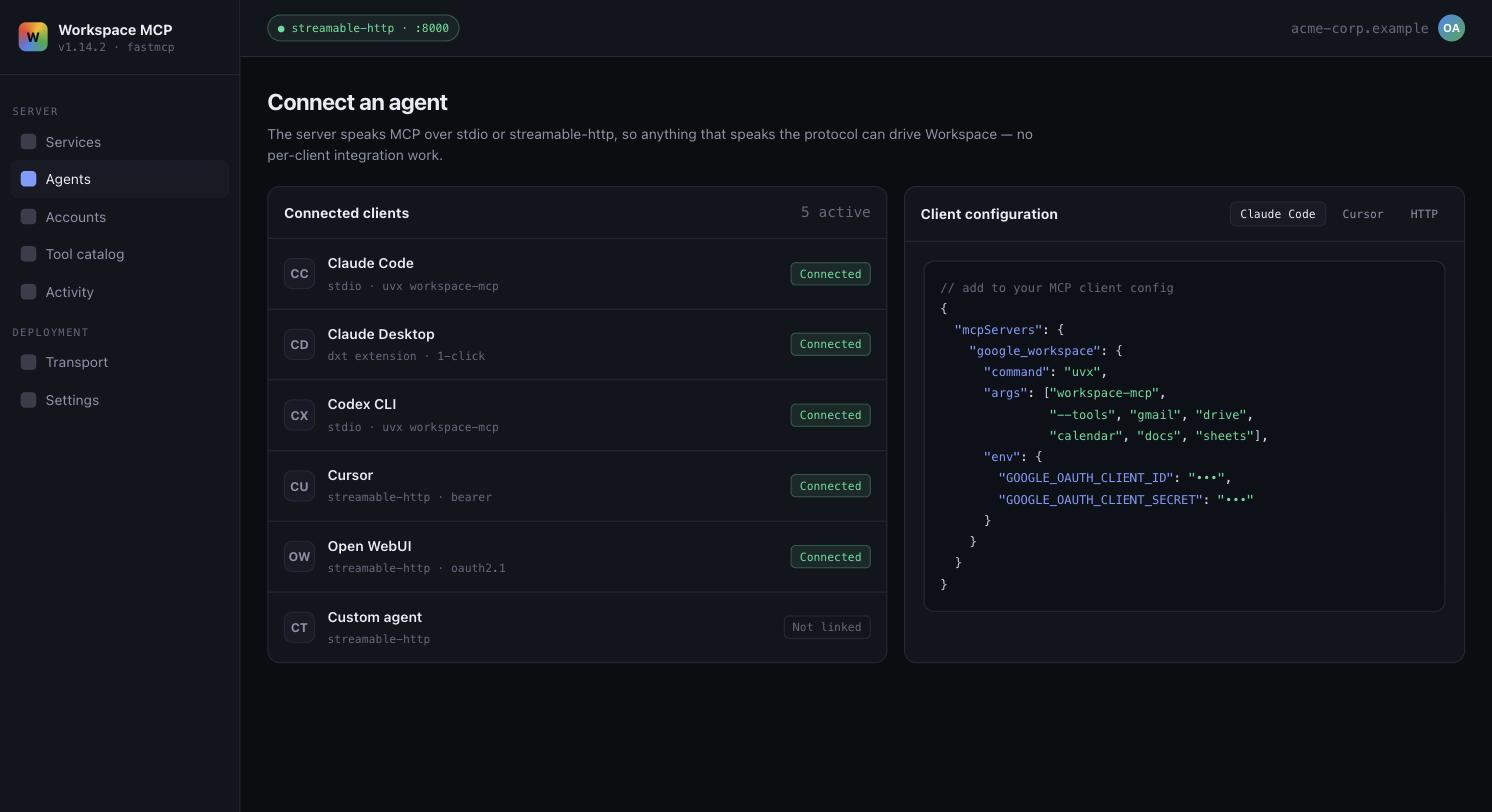Click GOOGLE_OAUTH_CLIENT_SECRET in the config
1492x812 pixels.
1100,499
